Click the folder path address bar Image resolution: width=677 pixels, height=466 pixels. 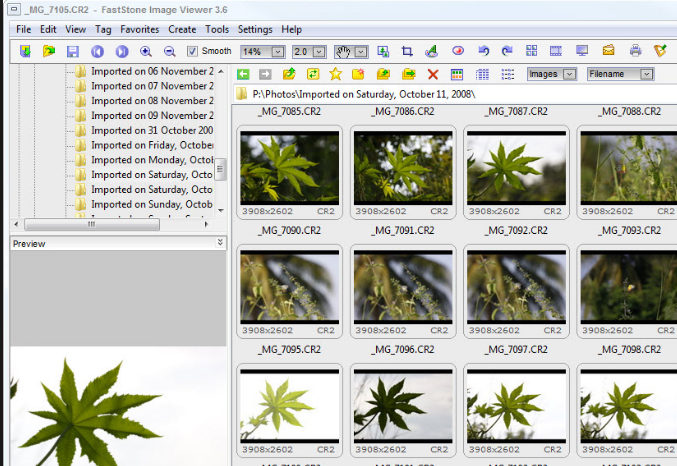pyautogui.click(x=456, y=94)
